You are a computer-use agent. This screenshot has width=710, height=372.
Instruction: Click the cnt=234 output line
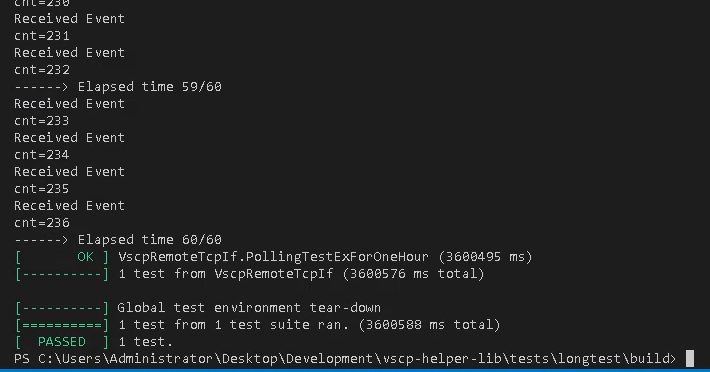click(42, 155)
